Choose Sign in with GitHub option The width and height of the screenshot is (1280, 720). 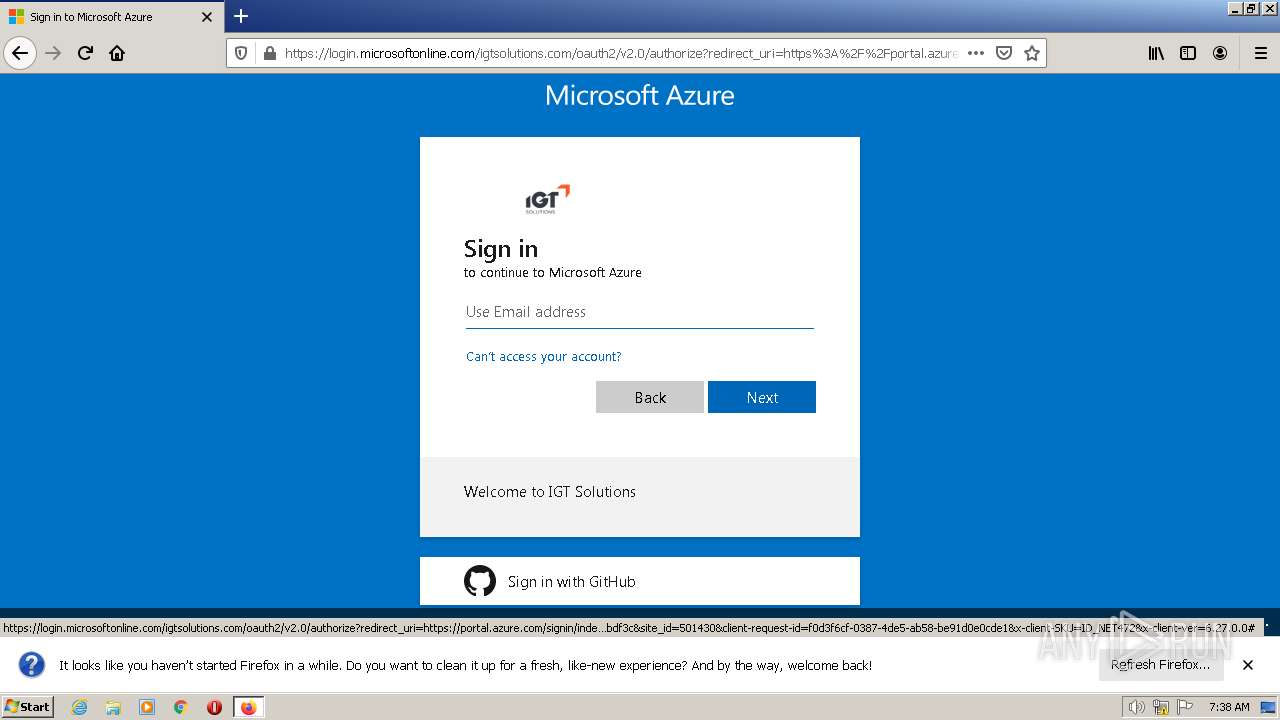click(x=640, y=581)
